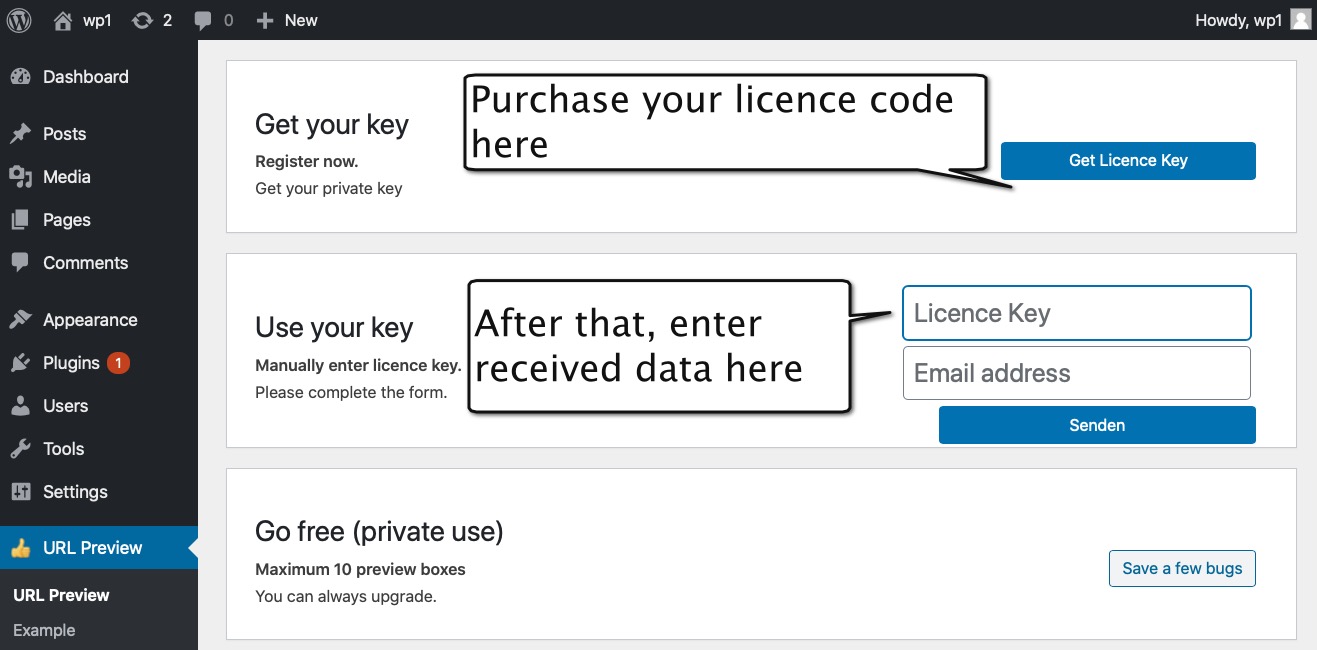This screenshot has height=650, width=1317.
Task: Click the New label in admin bar
Action: 301,20
